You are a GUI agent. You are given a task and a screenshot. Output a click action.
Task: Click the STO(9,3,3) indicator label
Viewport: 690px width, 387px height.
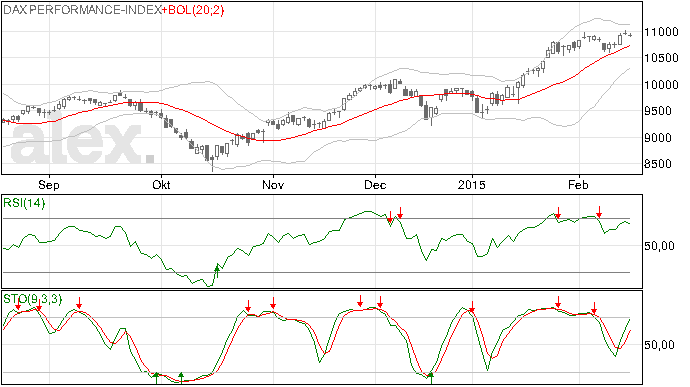coord(33,299)
